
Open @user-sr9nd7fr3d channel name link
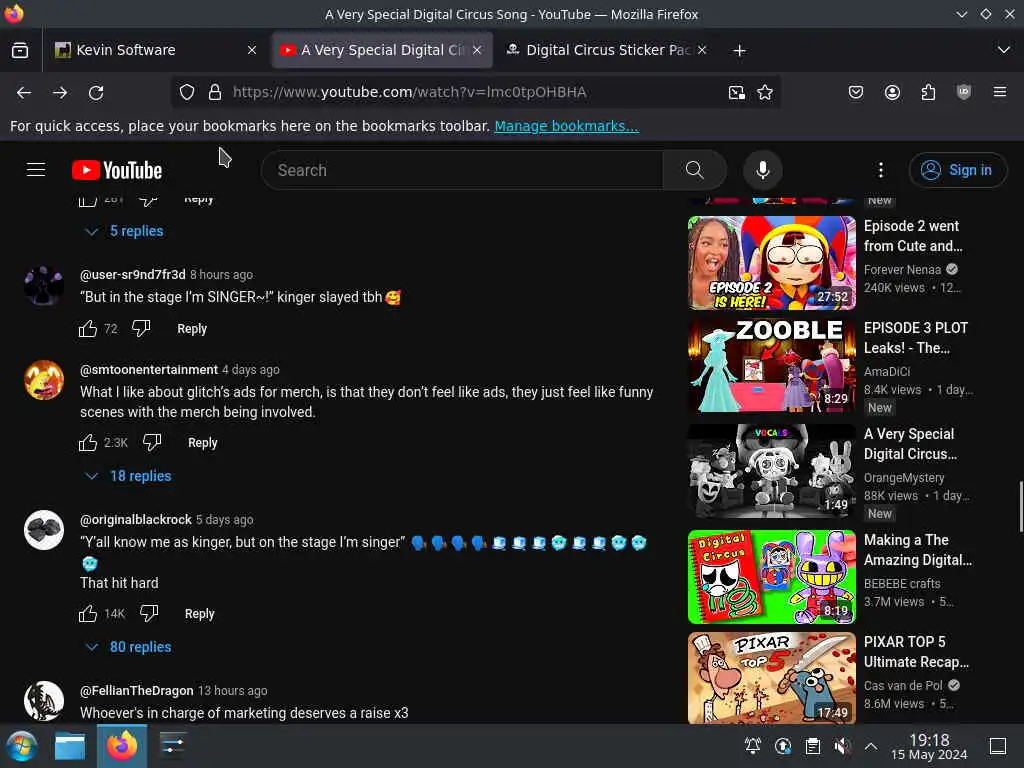133,274
